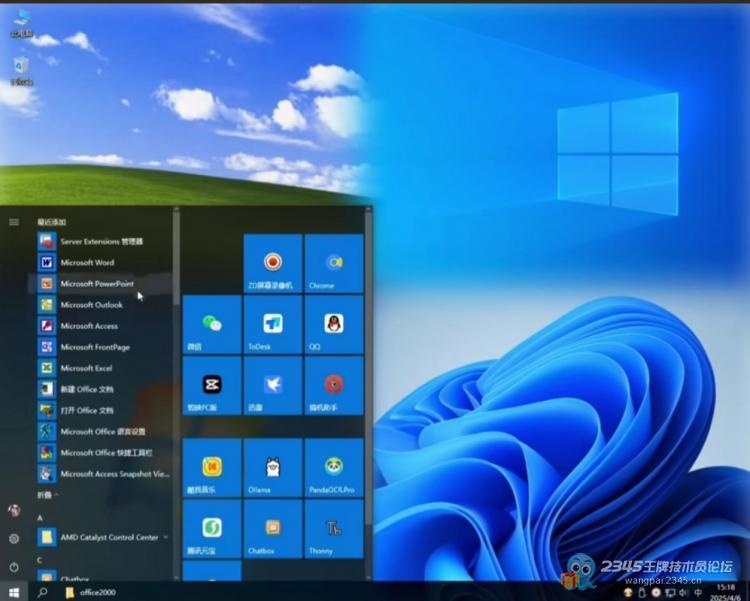Image resolution: width=750 pixels, height=601 pixels.
Task: Launch the Chatbox tile
Action: pyautogui.click(x=273, y=529)
